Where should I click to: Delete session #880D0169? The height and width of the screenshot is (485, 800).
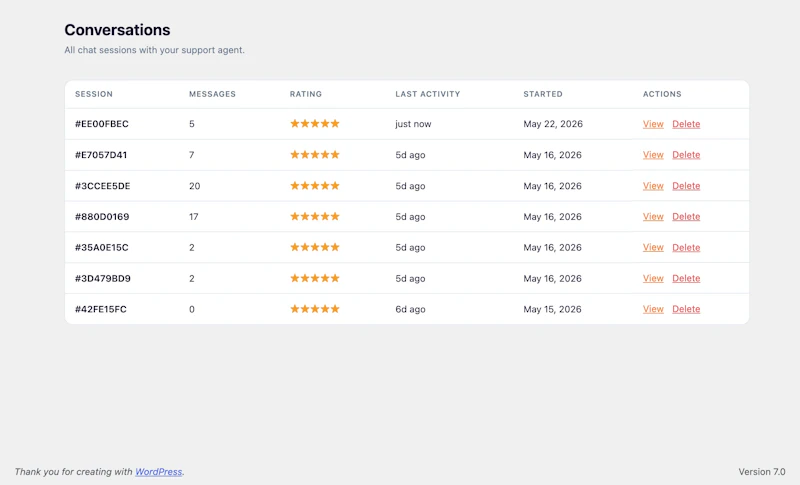pyautogui.click(x=686, y=217)
